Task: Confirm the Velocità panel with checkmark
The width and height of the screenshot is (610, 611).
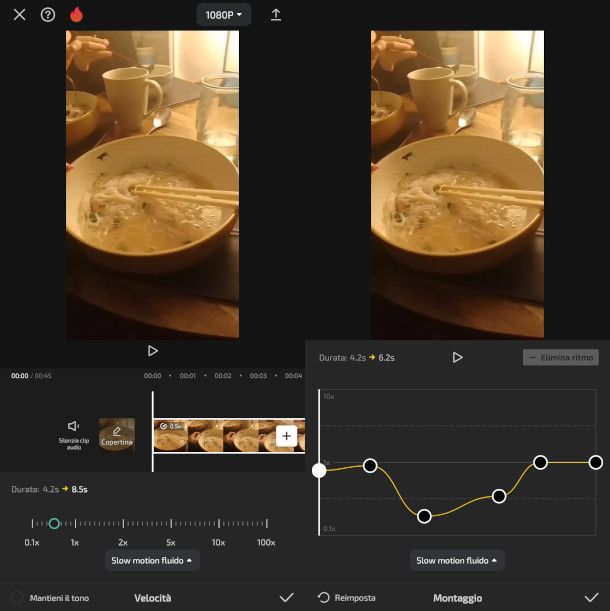Action: pos(286,597)
